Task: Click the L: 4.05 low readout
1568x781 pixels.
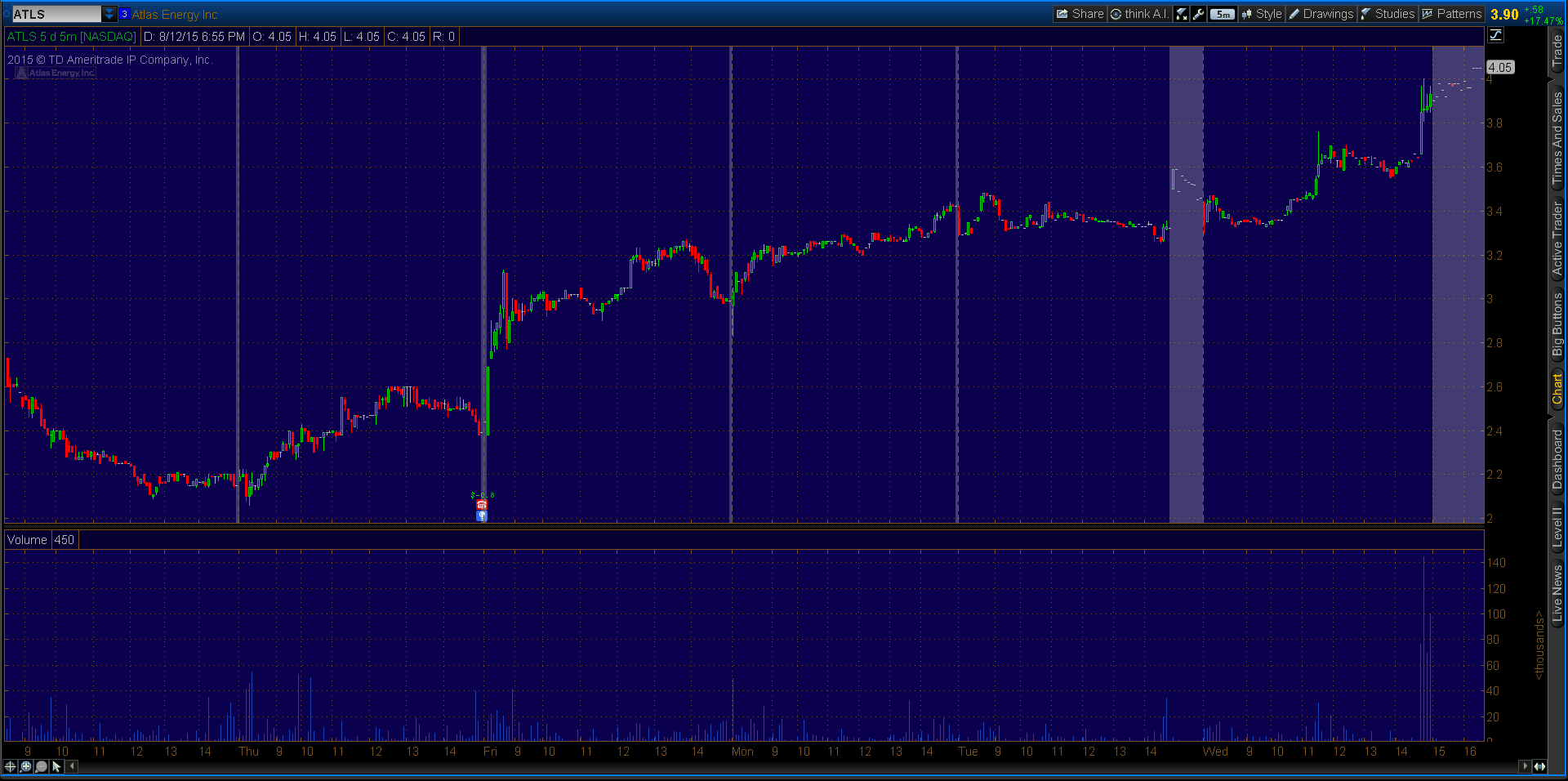Action: pyautogui.click(x=361, y=37)
